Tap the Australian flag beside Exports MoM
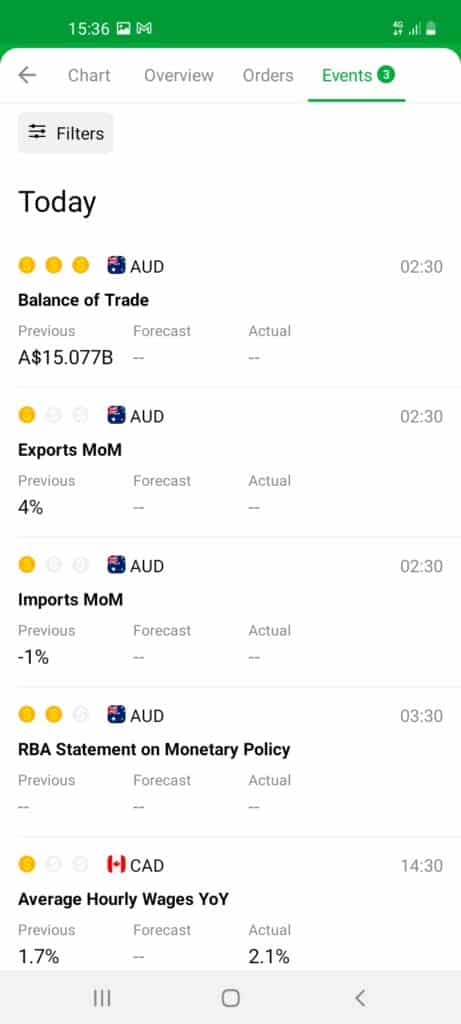The width and height of the screenshot is (461, 1024). pyautogui.click(x=116, y=415)
